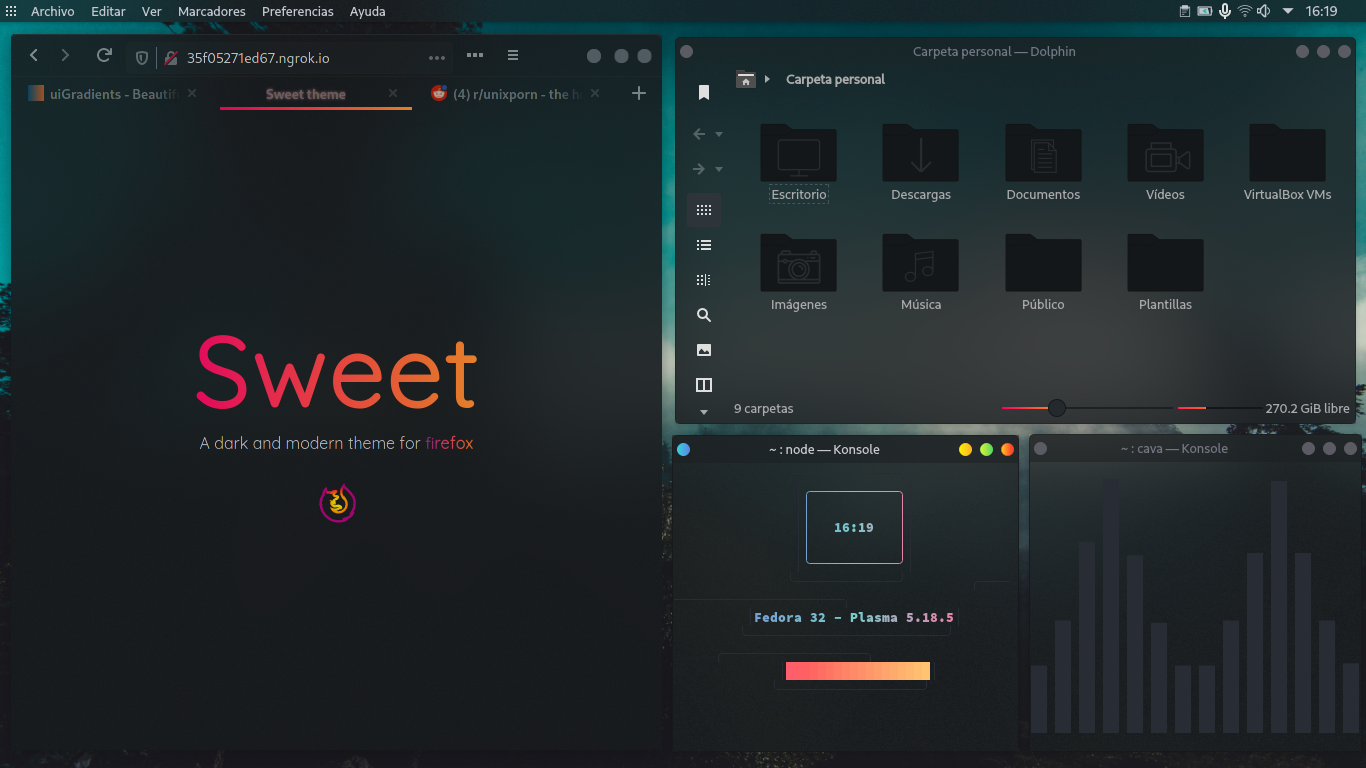Expand Dolphin back history dropdown arrow
This screenshot has width=1366, height=768.
(718, 134)
